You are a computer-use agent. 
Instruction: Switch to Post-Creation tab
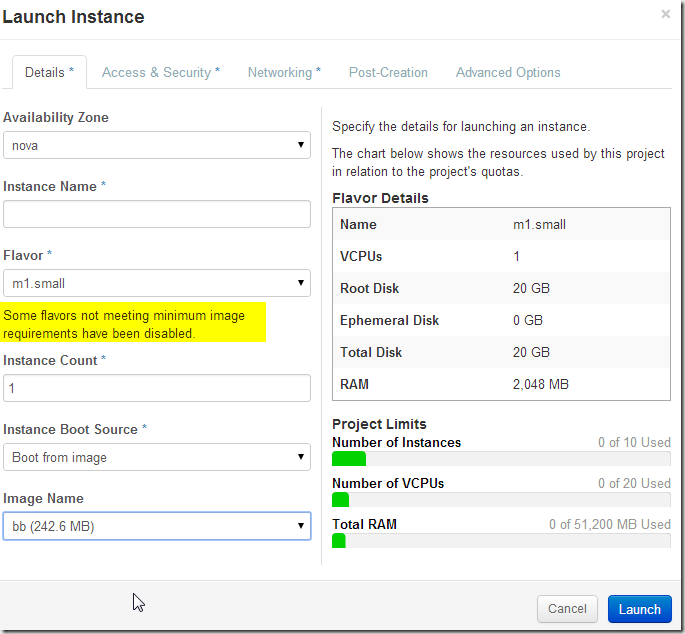click(x=388, y=72)
